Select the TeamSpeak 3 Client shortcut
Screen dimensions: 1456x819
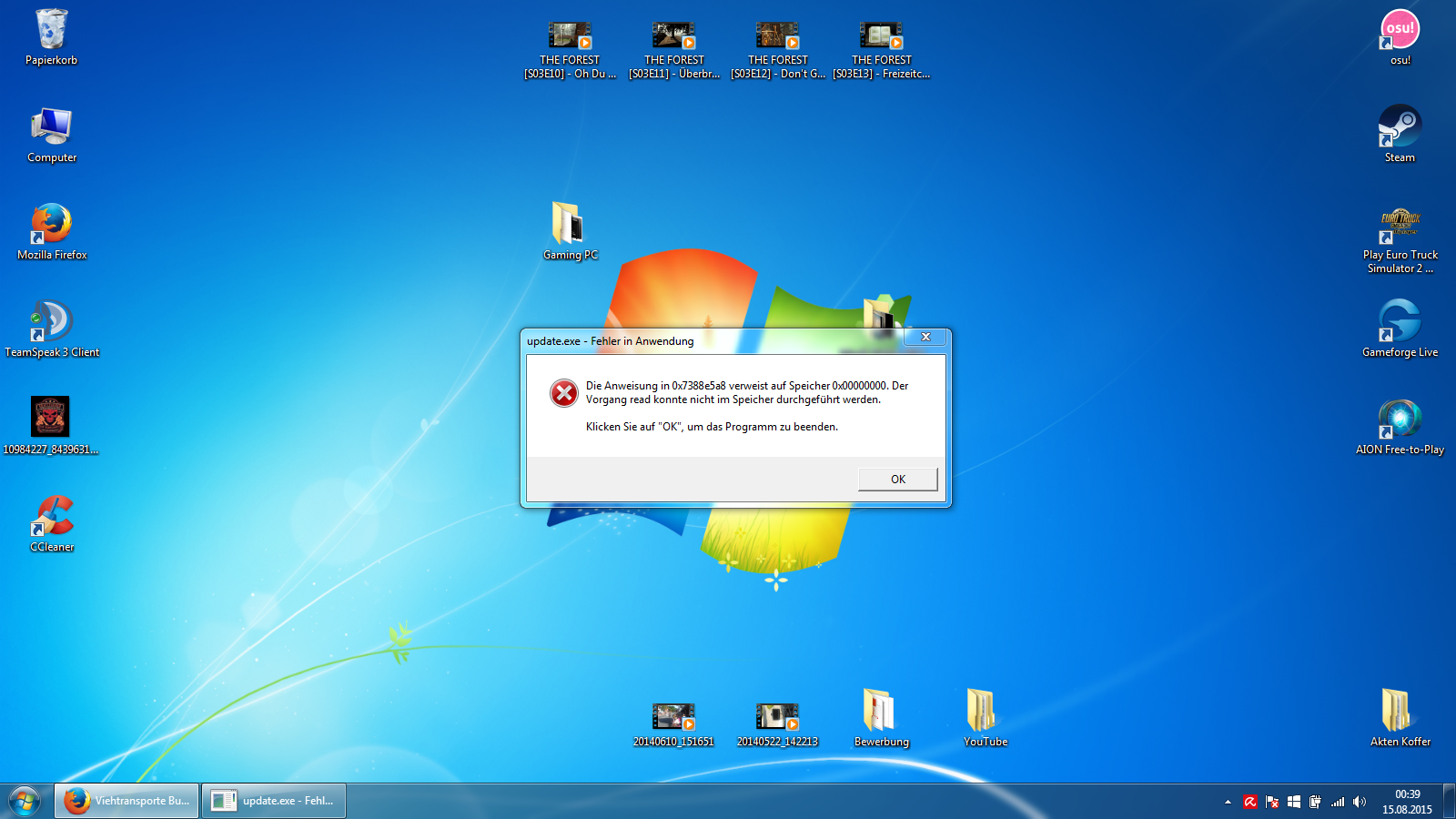[x=52, y=329]
